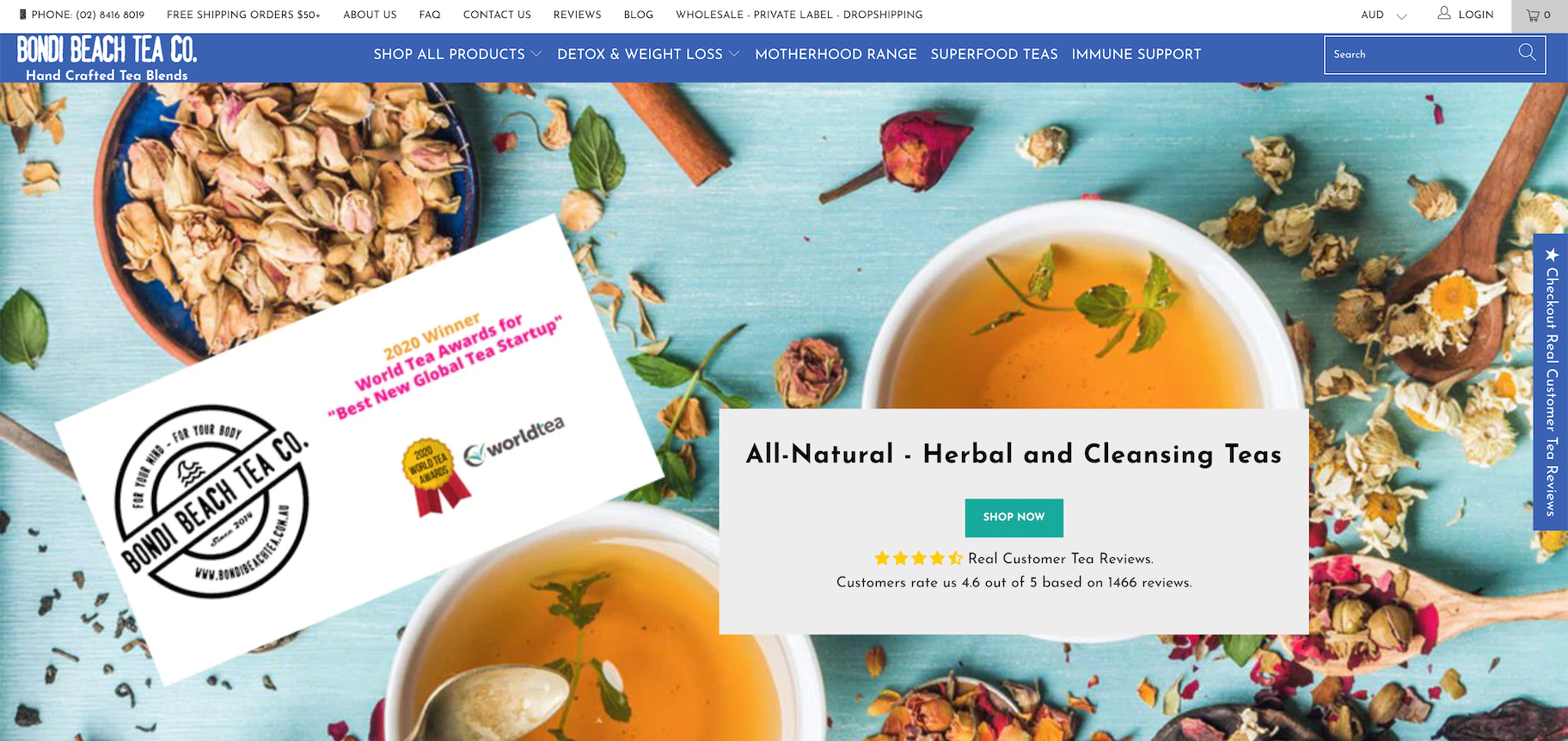The height and width of the screenshot is (741, 1568).
Task: Visit the About Us page
Action: click(x=370, y=15)
